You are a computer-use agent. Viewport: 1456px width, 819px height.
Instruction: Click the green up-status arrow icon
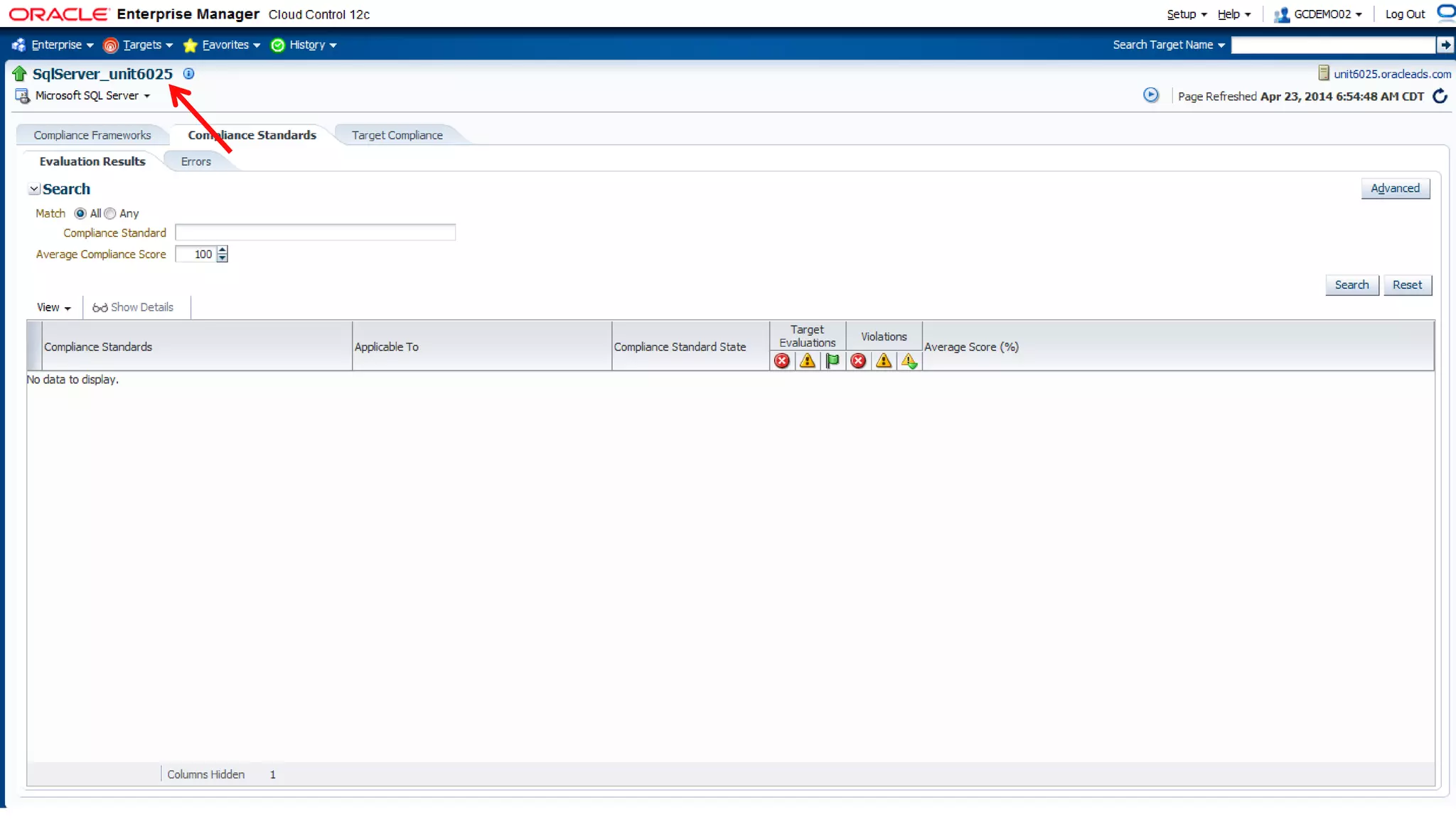click(19, 73)
